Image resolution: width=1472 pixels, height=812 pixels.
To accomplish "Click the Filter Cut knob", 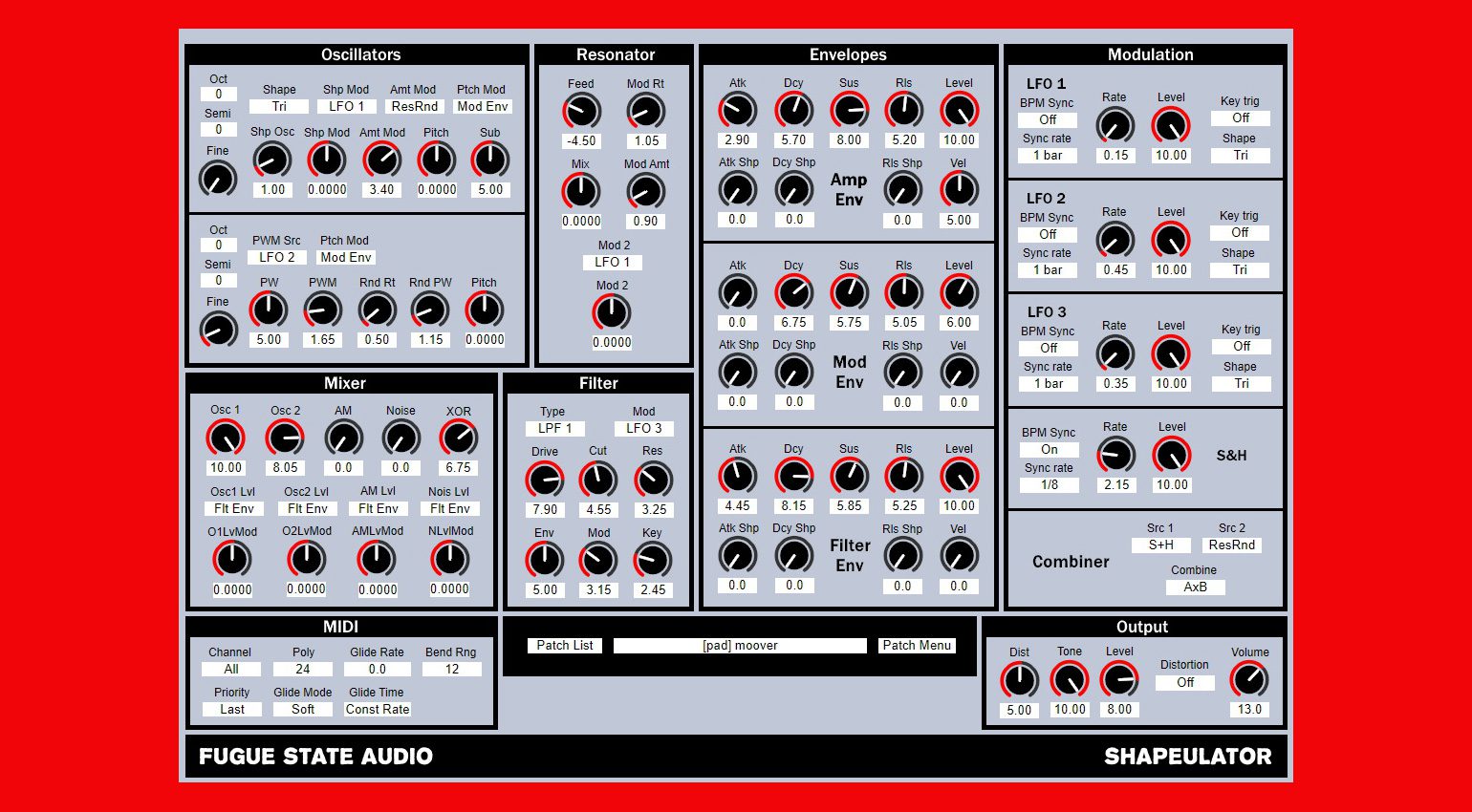I will point(598,480).
